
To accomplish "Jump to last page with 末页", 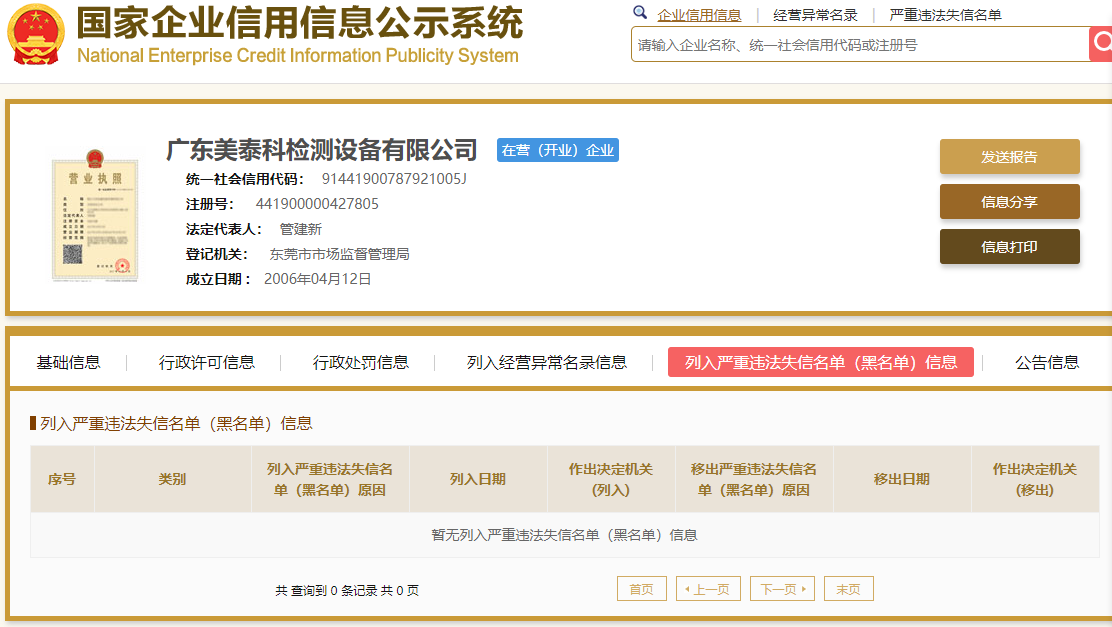I will click(848, 589).
